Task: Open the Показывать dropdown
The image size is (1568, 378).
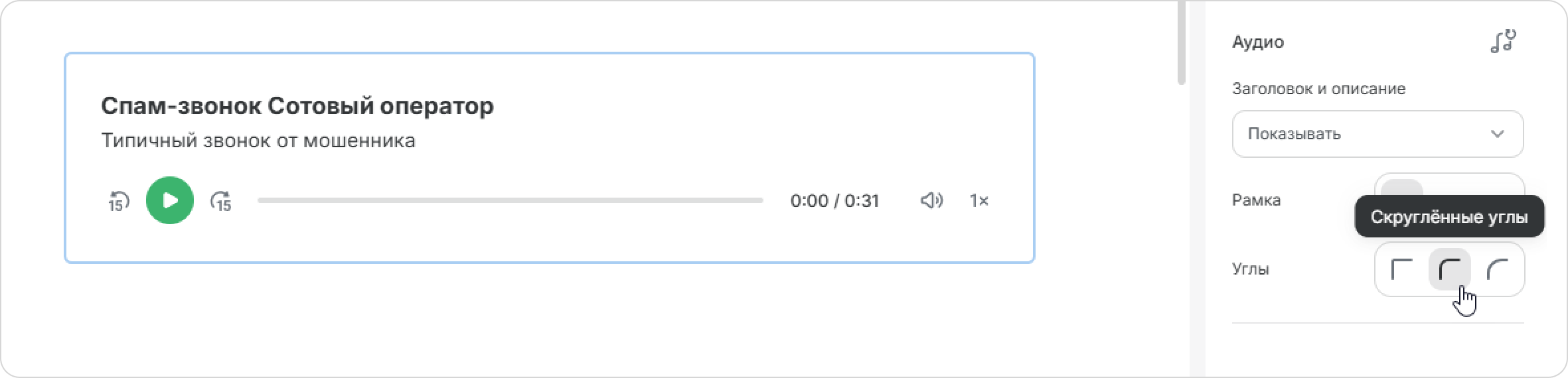Action: (x=1377, y=134)
